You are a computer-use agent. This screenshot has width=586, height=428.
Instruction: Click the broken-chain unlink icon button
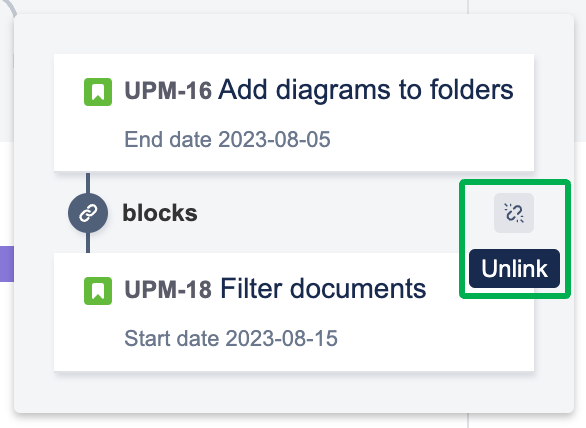(x=514, y=213)
